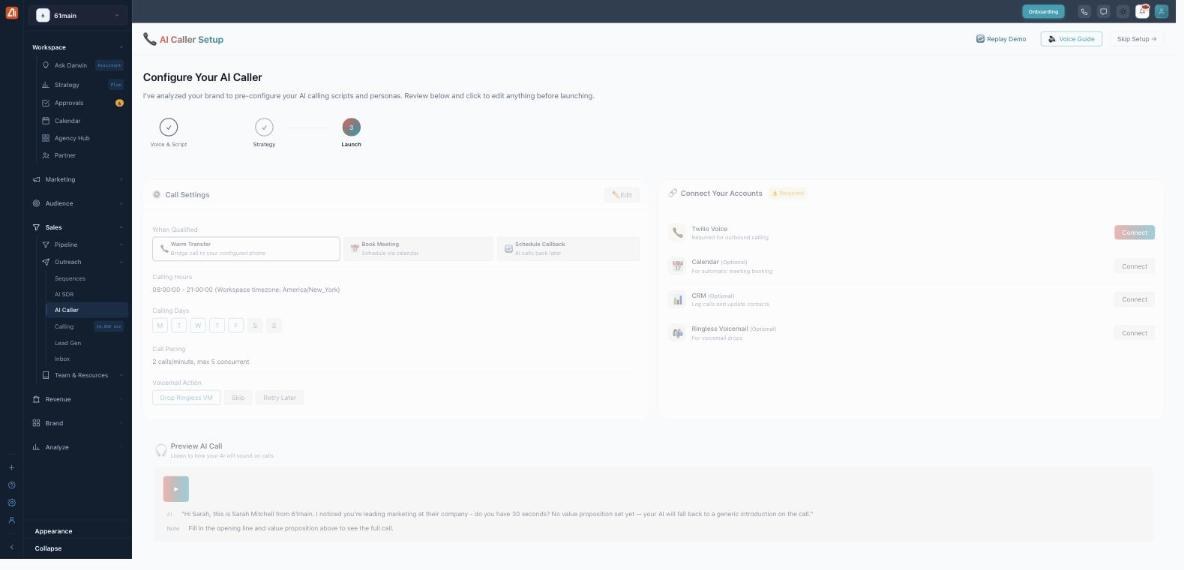Click the collapse arrow icon at rail bottom

point(11,547)
